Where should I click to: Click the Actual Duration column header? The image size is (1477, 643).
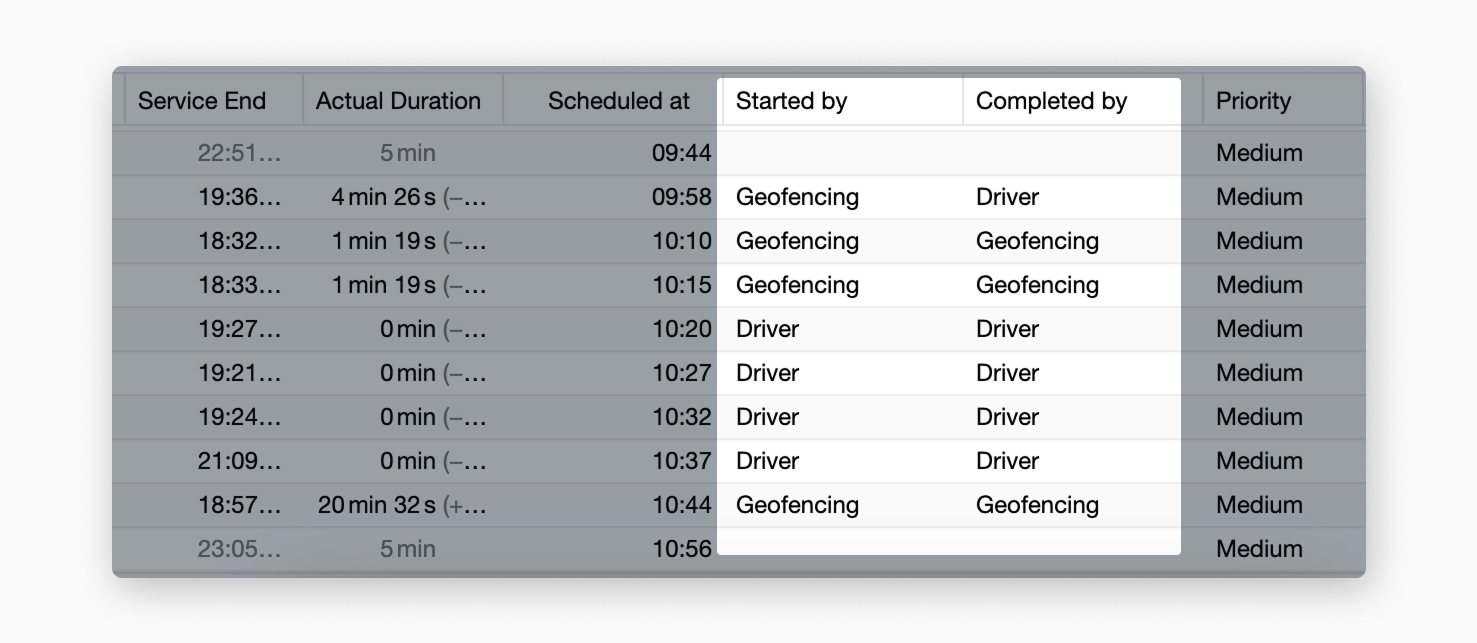(398, 101)
